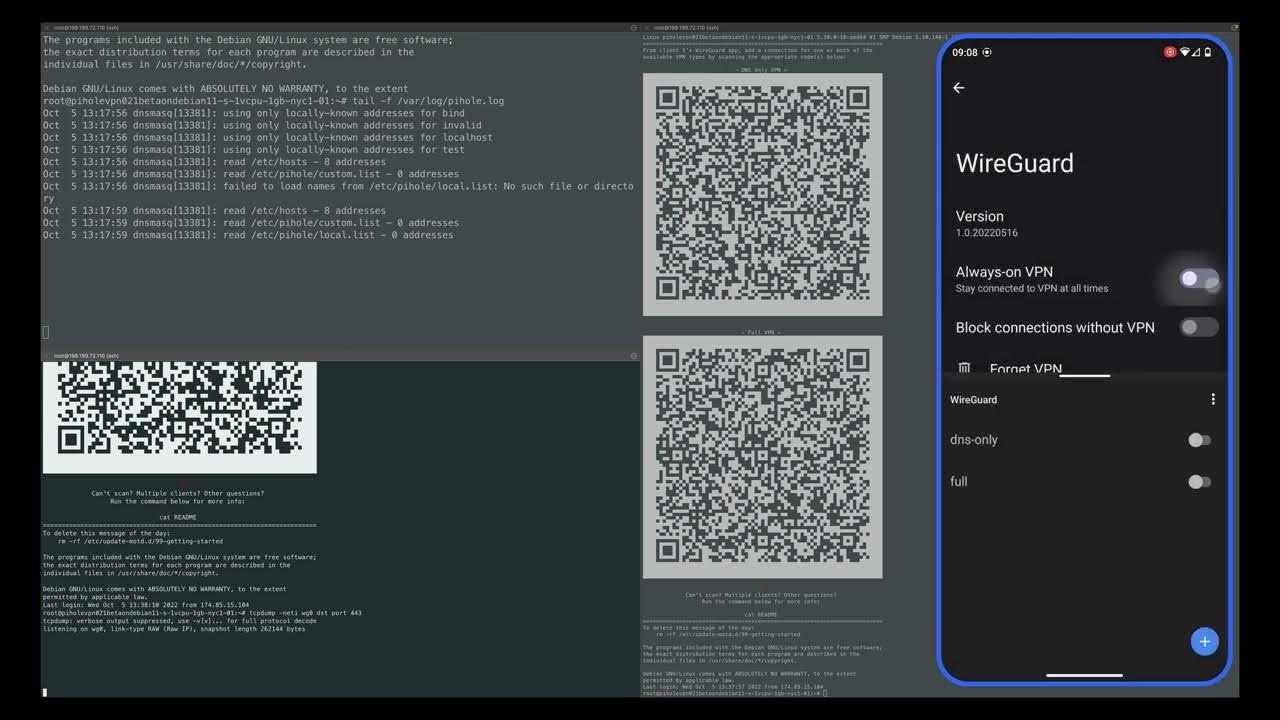Tap the back arrow in WireGuard settings

click(958, 88)
